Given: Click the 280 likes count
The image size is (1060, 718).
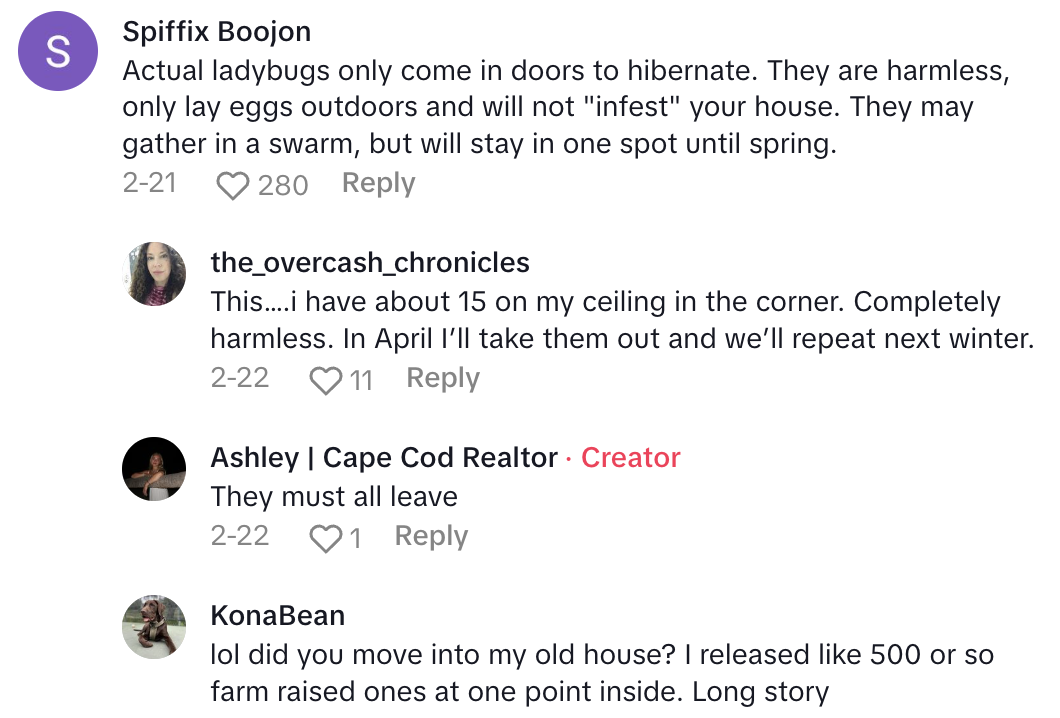Looking at the screenshot, I should point(283,185).
